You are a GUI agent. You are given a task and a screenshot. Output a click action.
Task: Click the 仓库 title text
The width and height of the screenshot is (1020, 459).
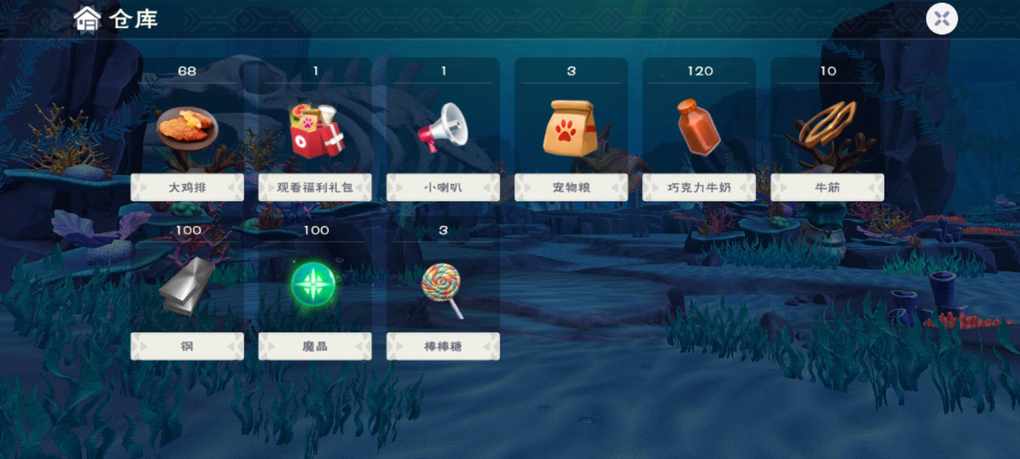point(133,19)
